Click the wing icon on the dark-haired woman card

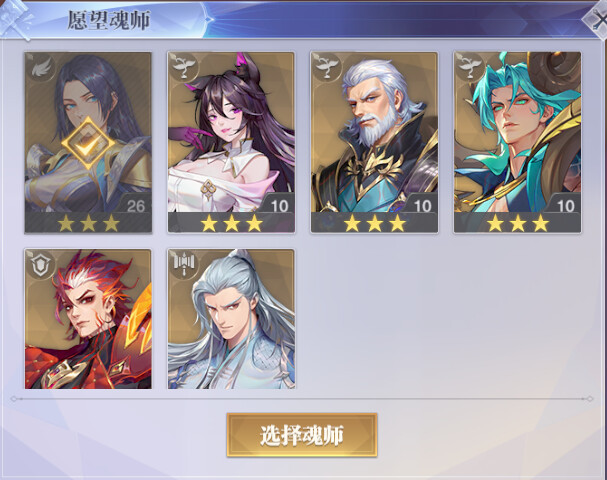pyautogui.click(x=41, y=69)
